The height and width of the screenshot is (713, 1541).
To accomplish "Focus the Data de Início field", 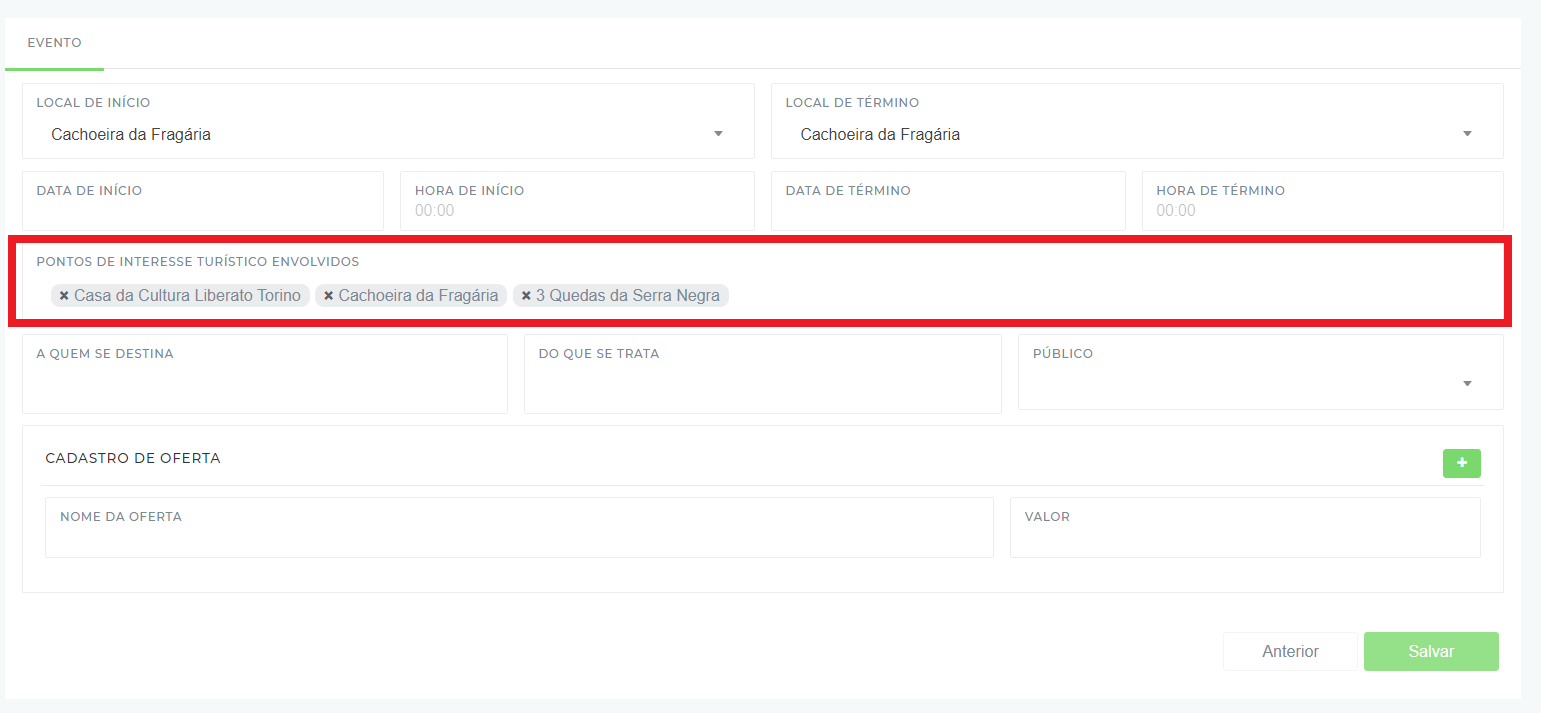I will (x=203, y=201).
